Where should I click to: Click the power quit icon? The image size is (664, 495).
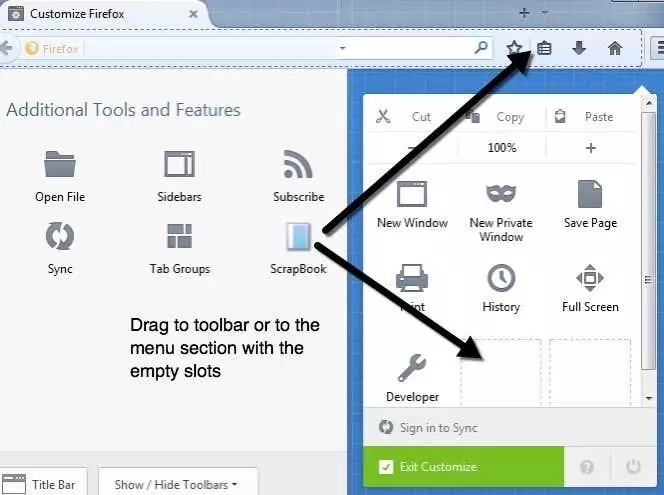[x=634, y=467]
